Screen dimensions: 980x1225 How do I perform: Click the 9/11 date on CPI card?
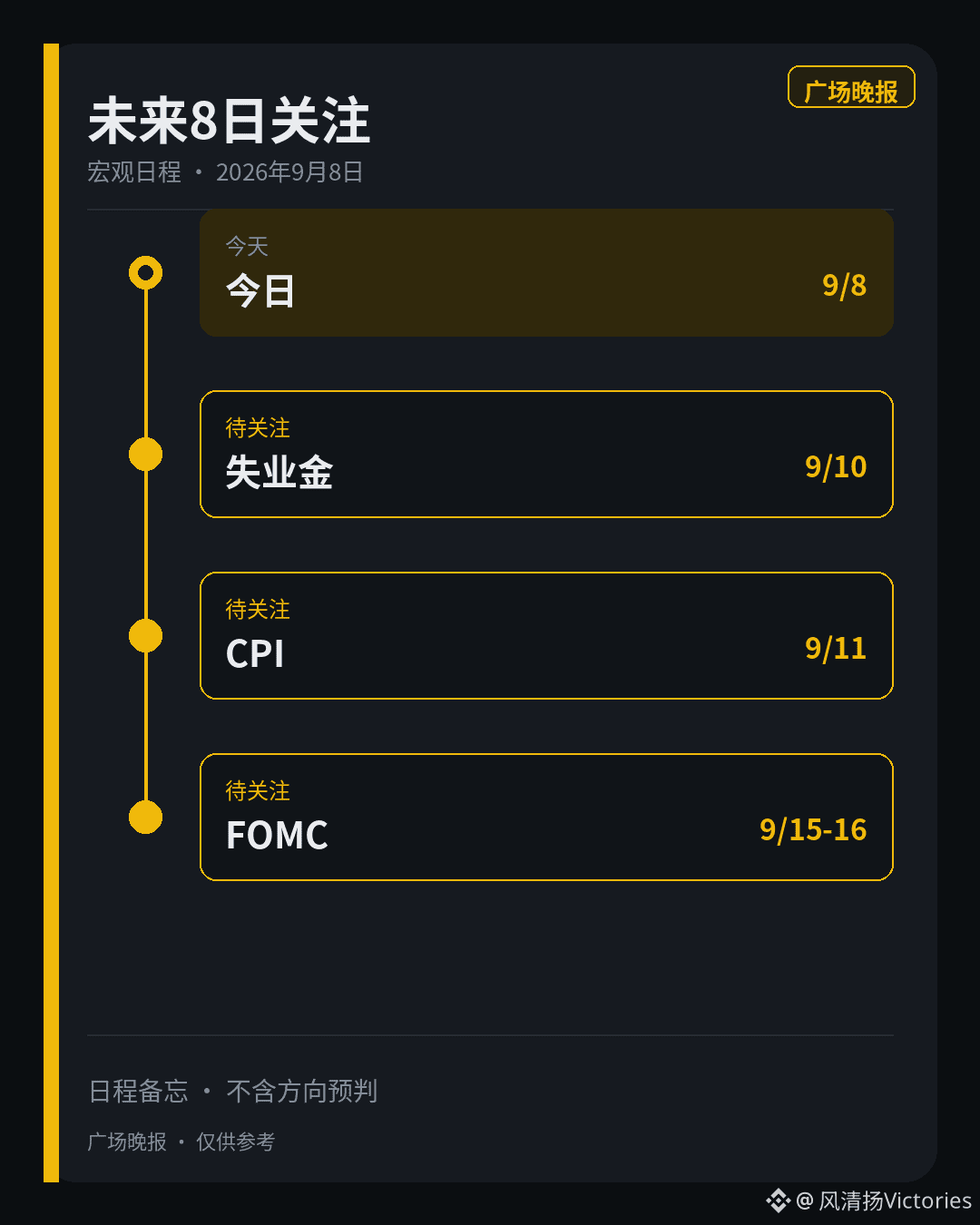pos(836,649)
